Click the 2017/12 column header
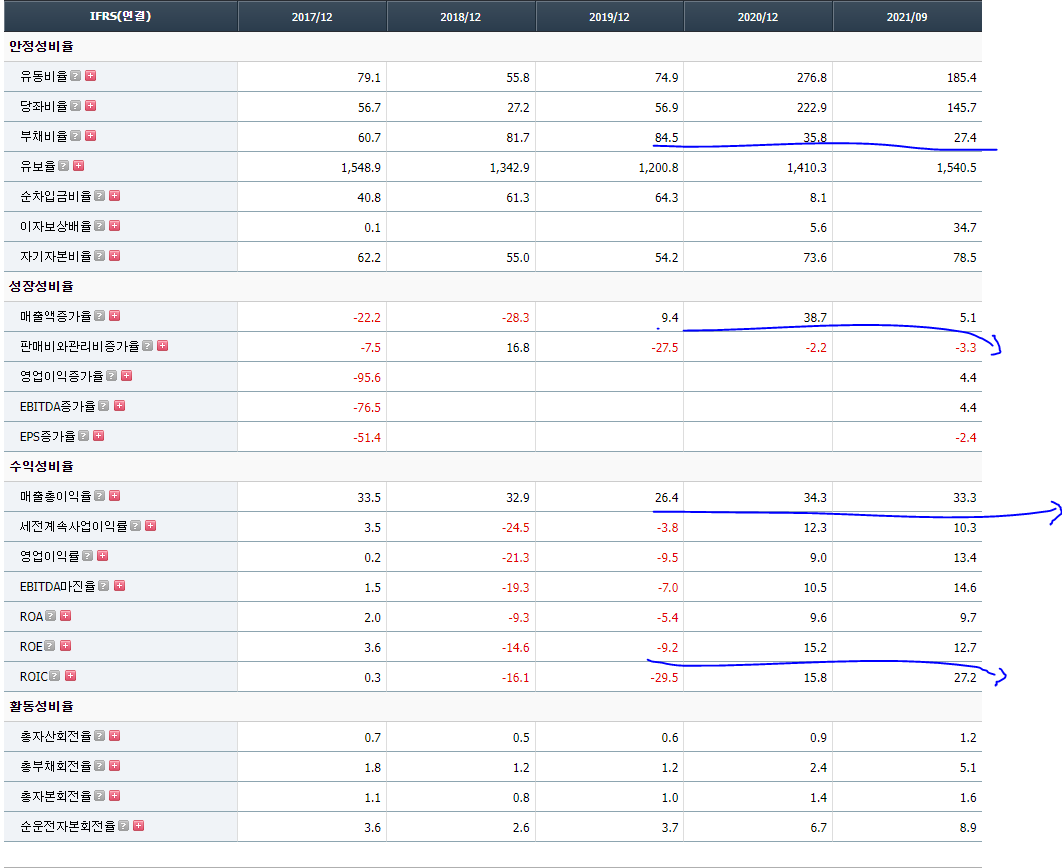Viewport: 1062px width, 868px height. (x=312, y=16)
